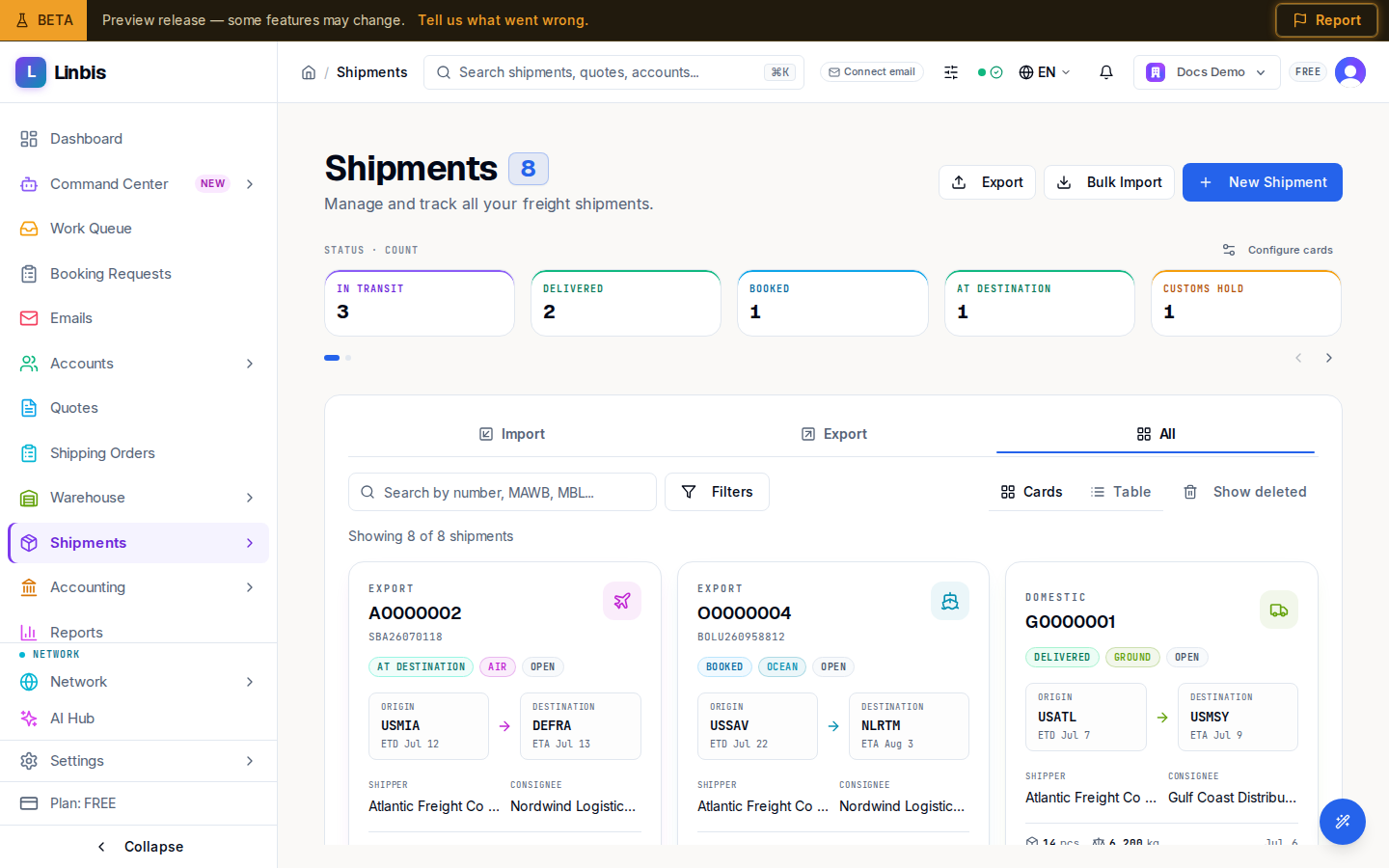
Task: Expand Accounts submenu chevron
Action: (250, 364)
